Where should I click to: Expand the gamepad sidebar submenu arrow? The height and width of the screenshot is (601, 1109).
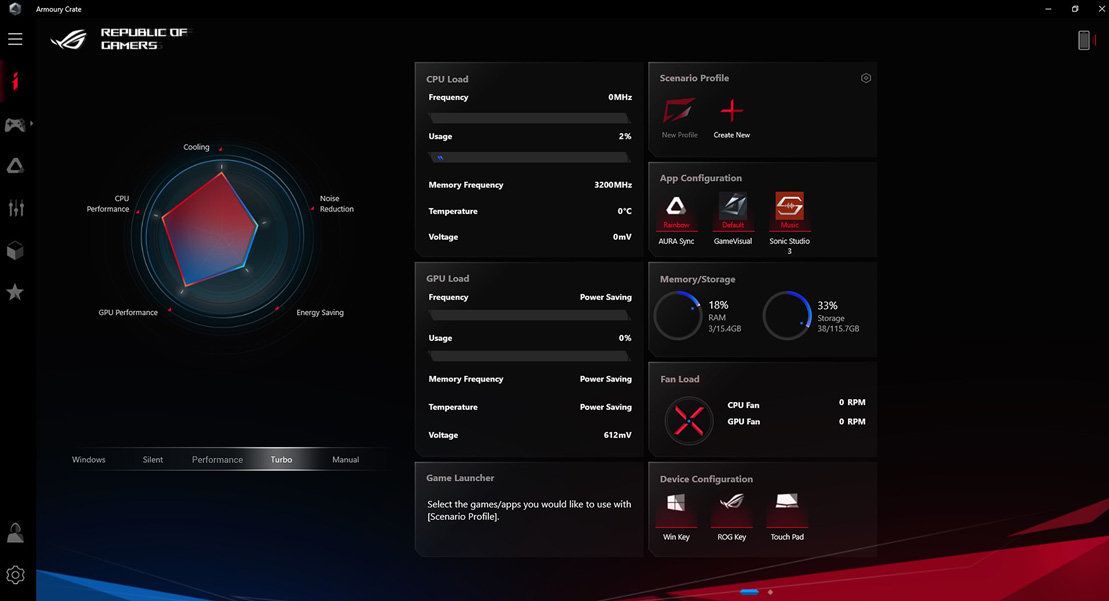click(x=32, y=124)
